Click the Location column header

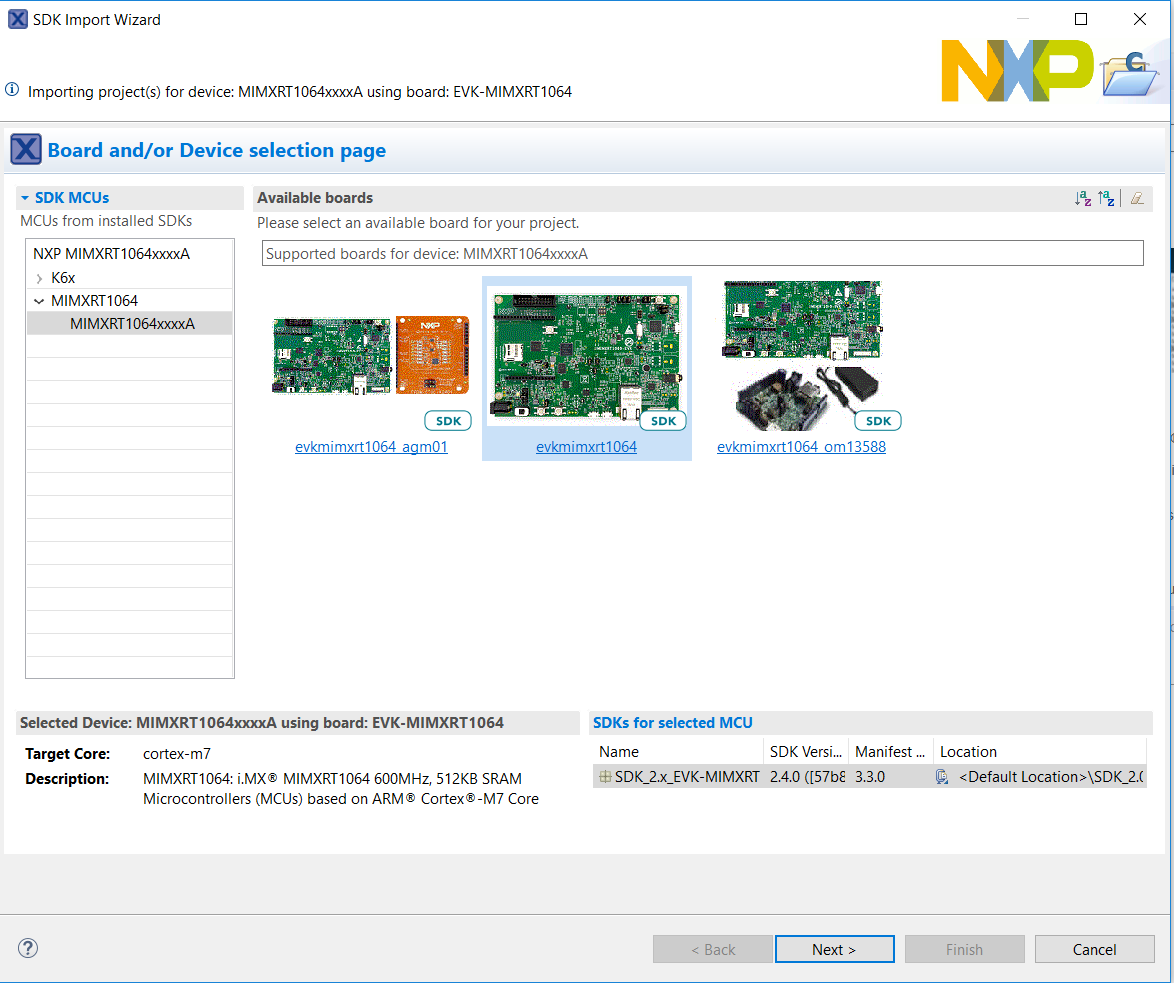[x=968, y=752]
